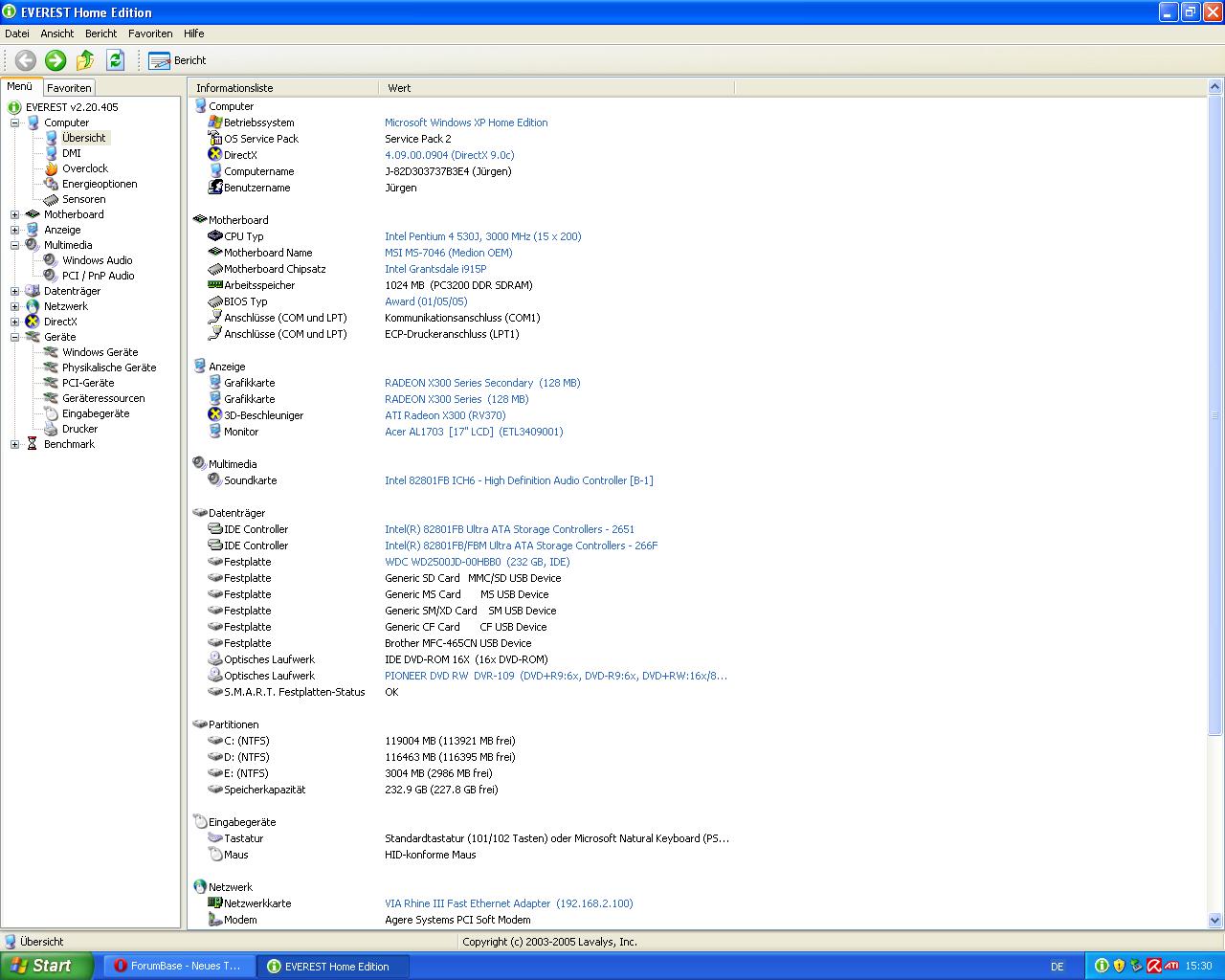Select the Geräteressourcen icon
The image size is (1225, 980).
click(51, 398)
